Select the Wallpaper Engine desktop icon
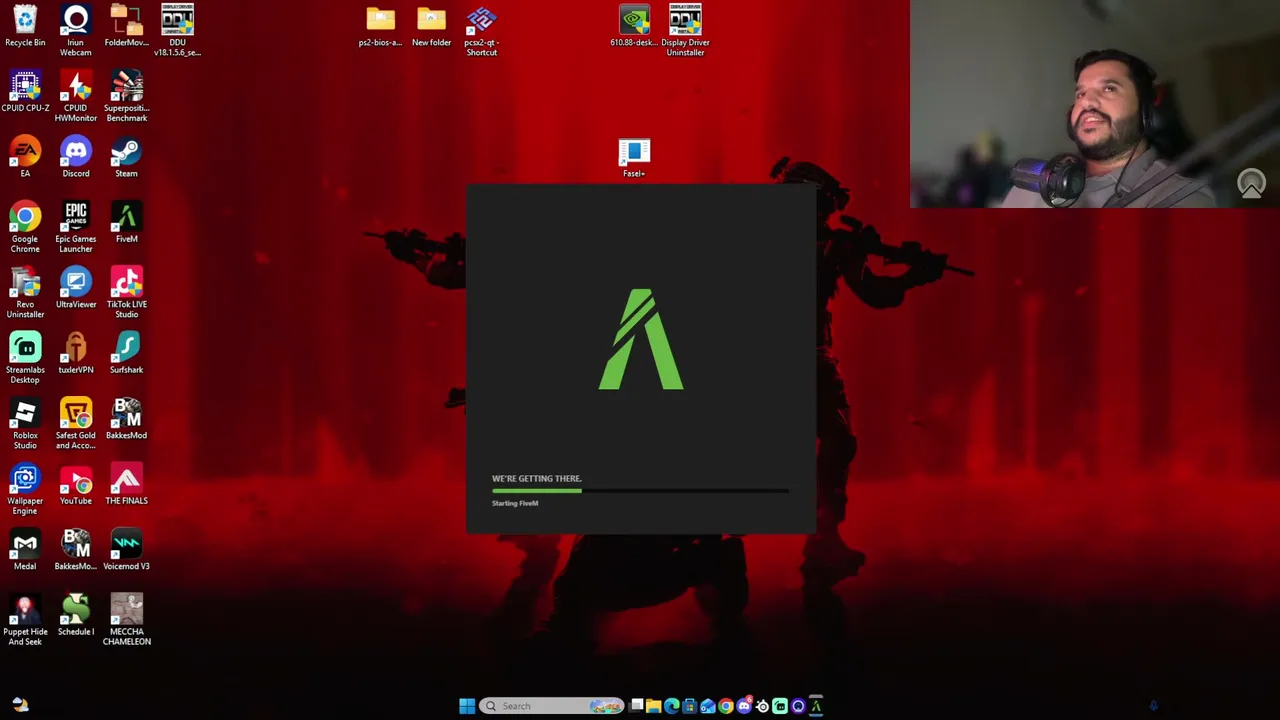This screenshot has width=1280, height=720. tap(25, 489)
